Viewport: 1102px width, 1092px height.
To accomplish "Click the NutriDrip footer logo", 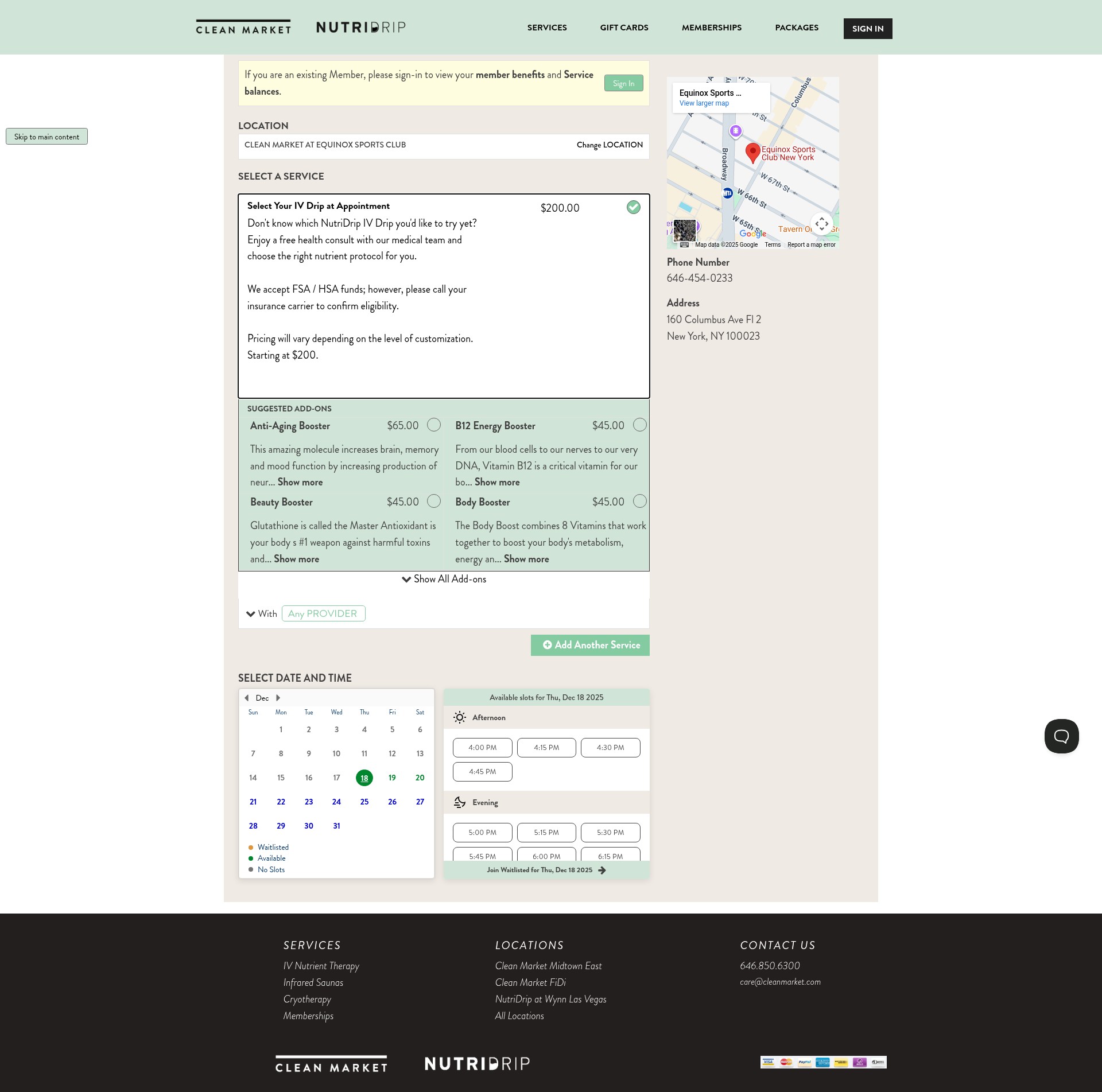I will click(477, 1064).
